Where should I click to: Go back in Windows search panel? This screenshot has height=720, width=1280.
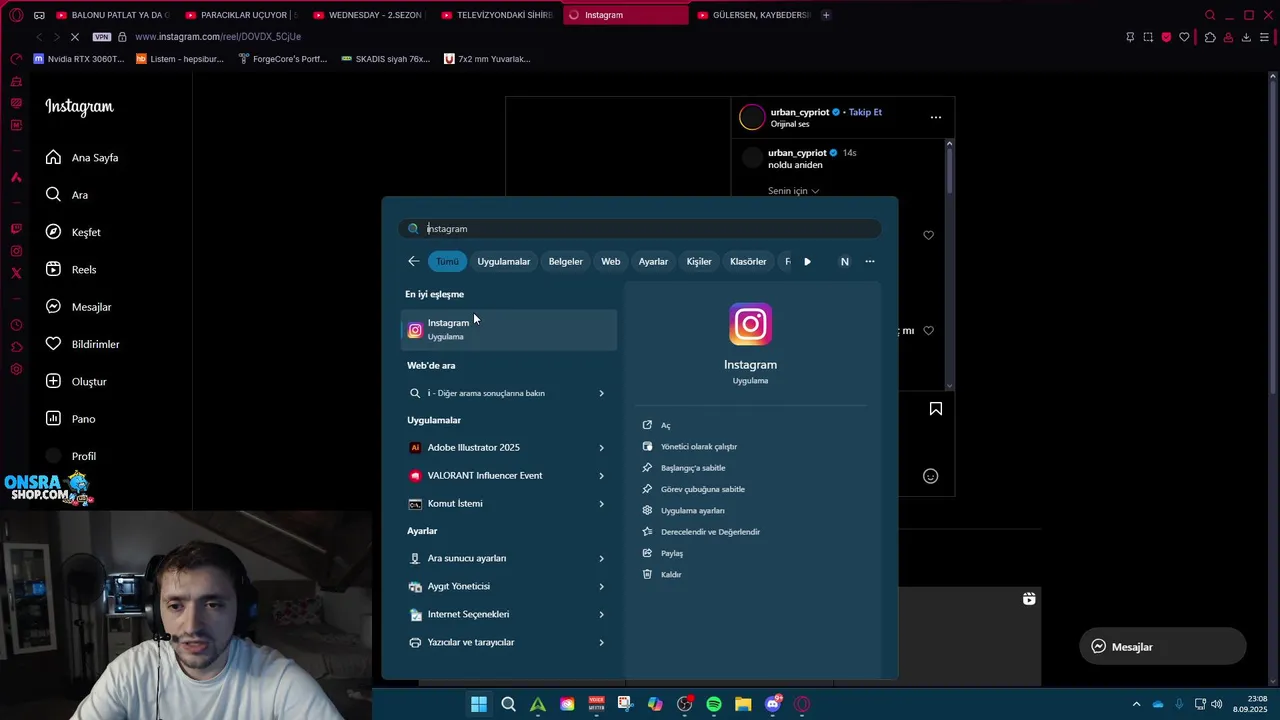414,261
